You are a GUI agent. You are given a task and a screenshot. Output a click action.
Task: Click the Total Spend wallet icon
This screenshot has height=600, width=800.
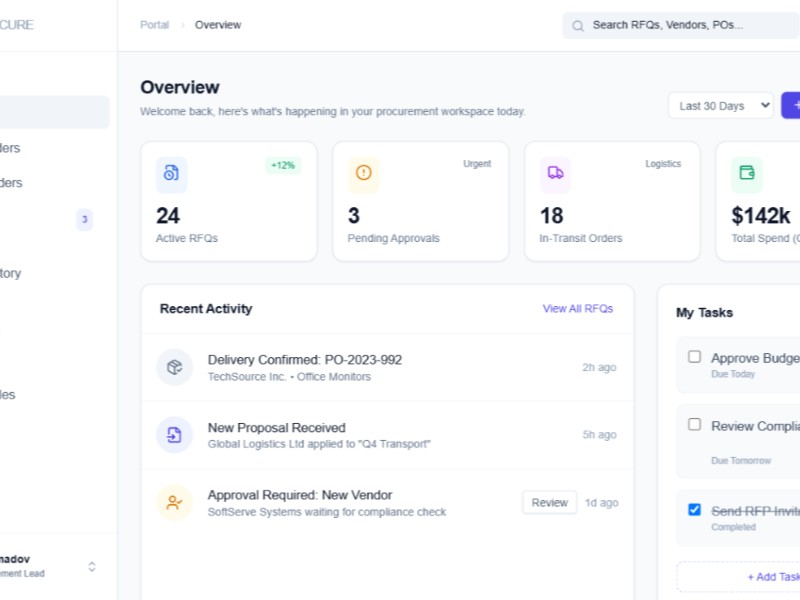746,173
